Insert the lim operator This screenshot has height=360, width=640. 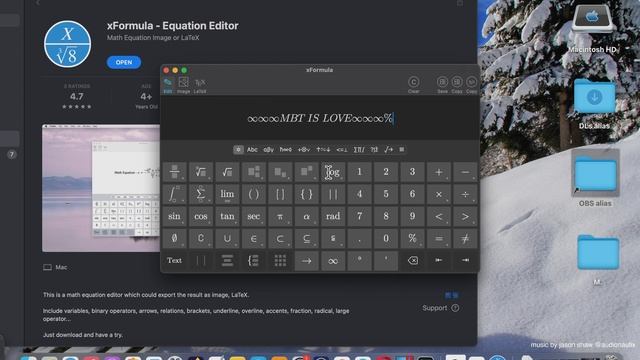(227, 194)
